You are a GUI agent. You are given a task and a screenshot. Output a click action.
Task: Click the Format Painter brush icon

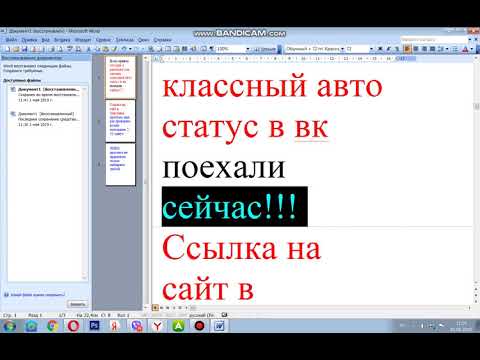tap(115, 49)
